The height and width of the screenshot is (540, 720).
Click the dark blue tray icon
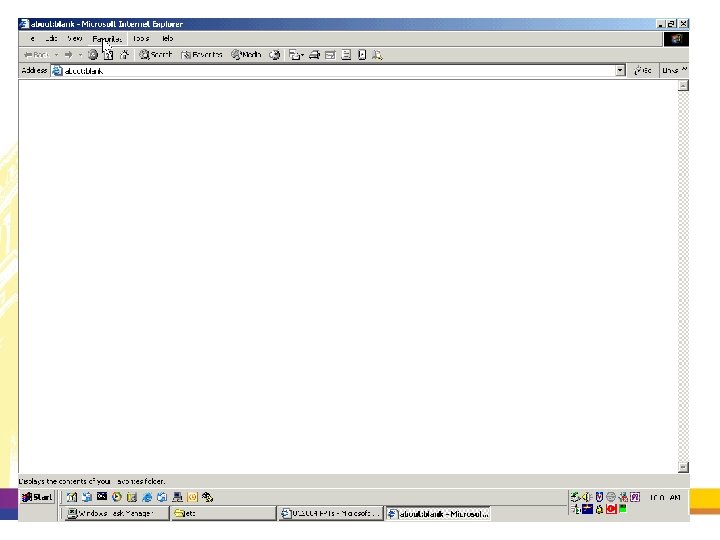point(587,509)
